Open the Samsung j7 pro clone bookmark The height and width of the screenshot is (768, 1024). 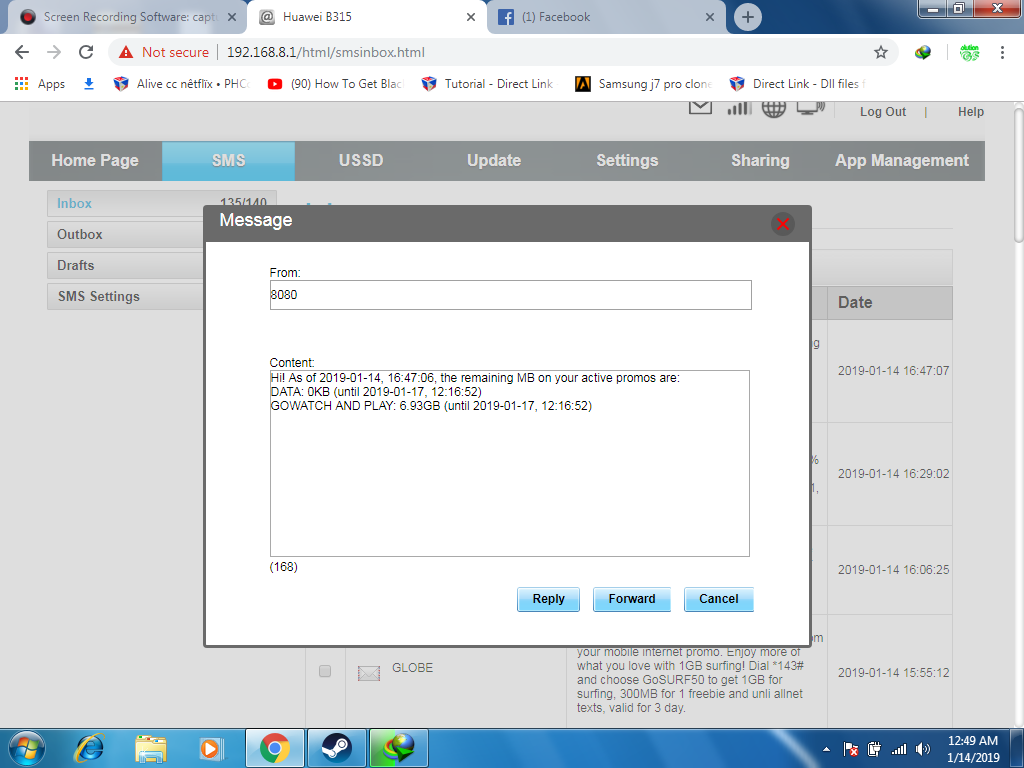pyautogui.click(x=643, y=84)
